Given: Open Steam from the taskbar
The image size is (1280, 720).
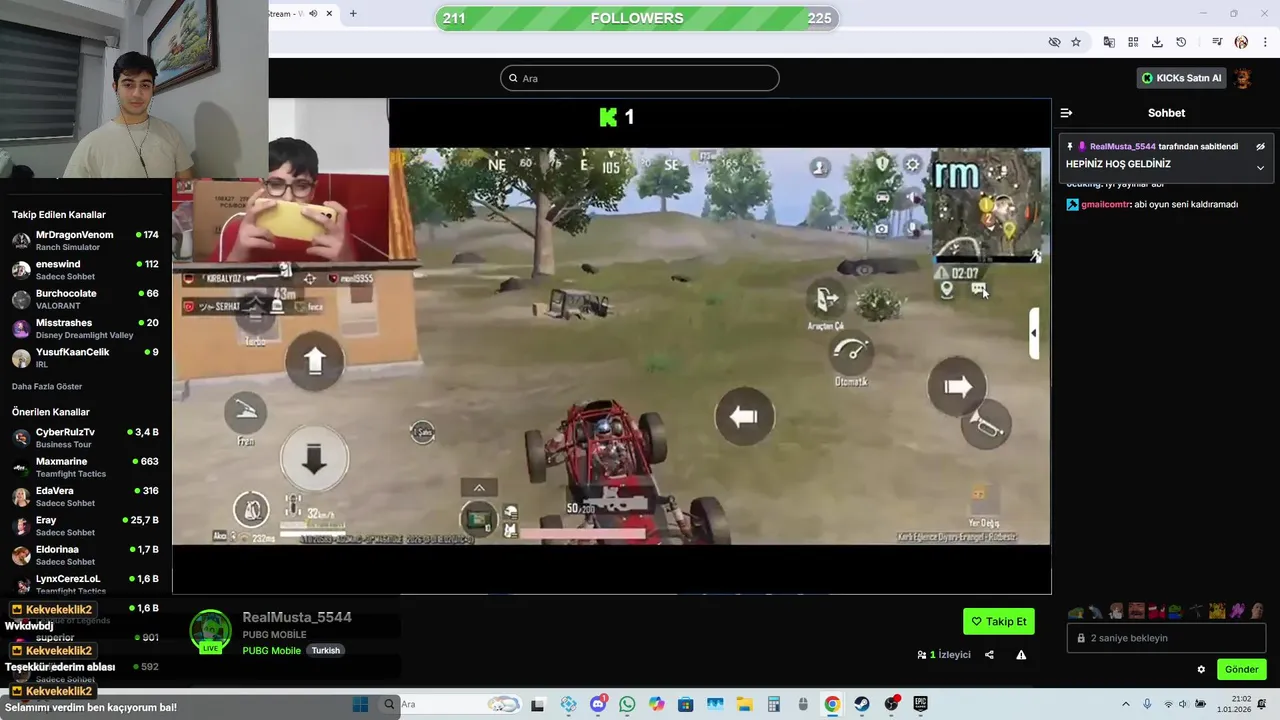Looking at the screenshot, I should (x=861, y=704).
